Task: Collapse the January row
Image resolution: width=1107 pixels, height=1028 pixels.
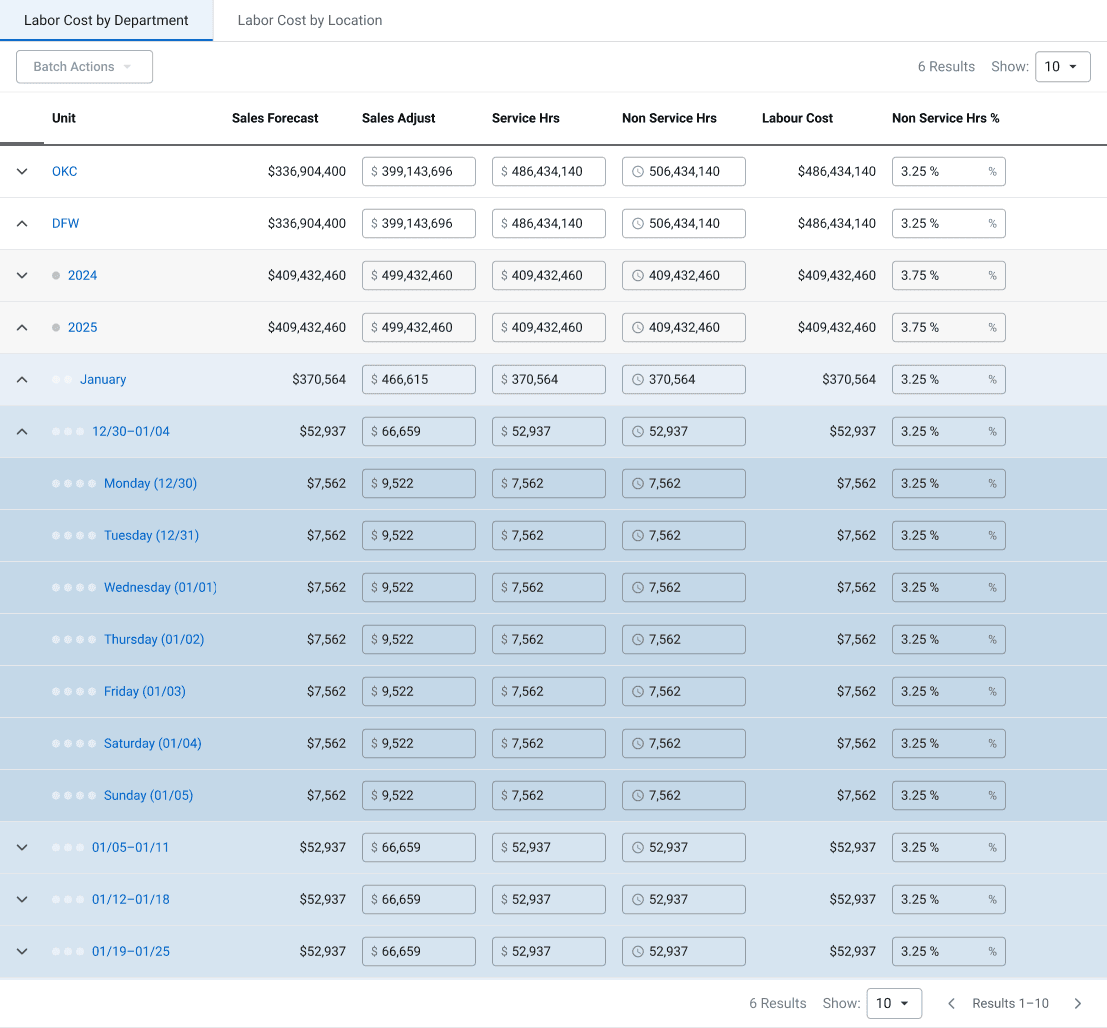Action: click(22, 380)
